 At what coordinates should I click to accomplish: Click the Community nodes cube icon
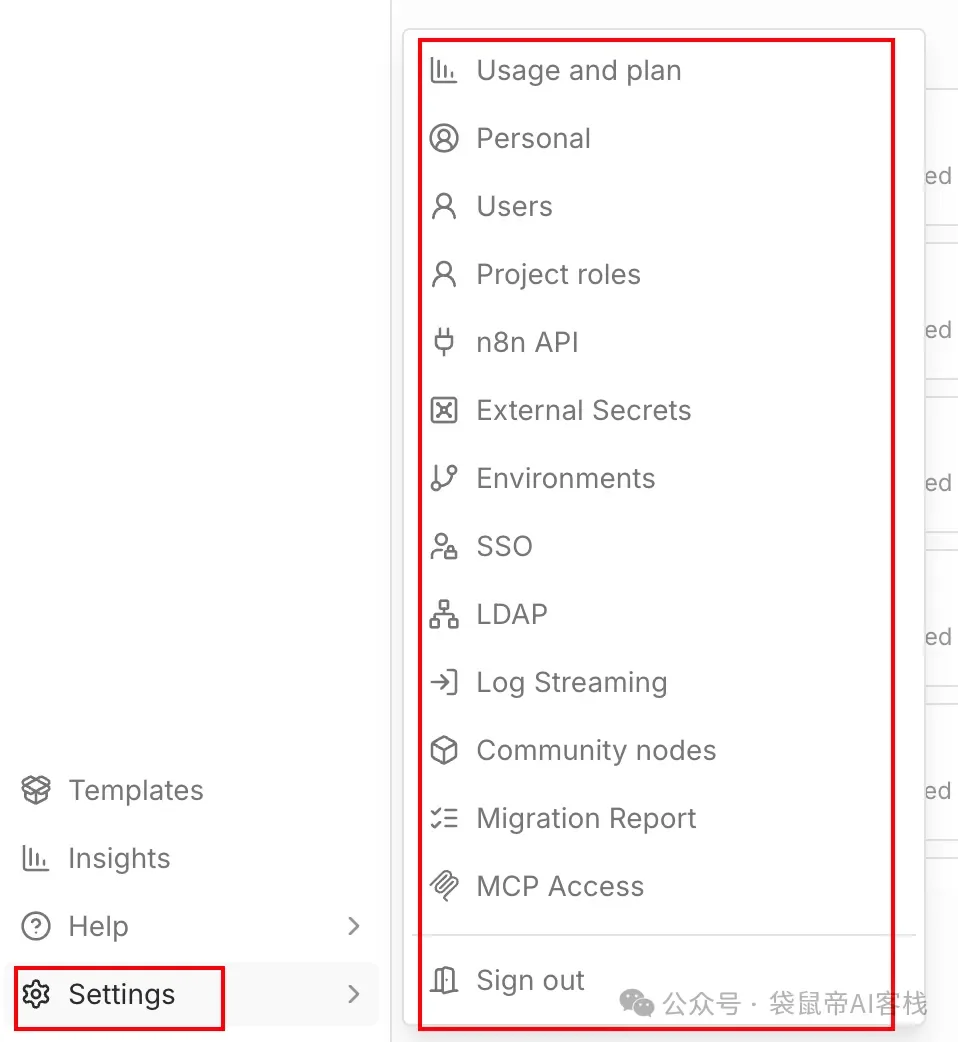[x=444, y=751]
